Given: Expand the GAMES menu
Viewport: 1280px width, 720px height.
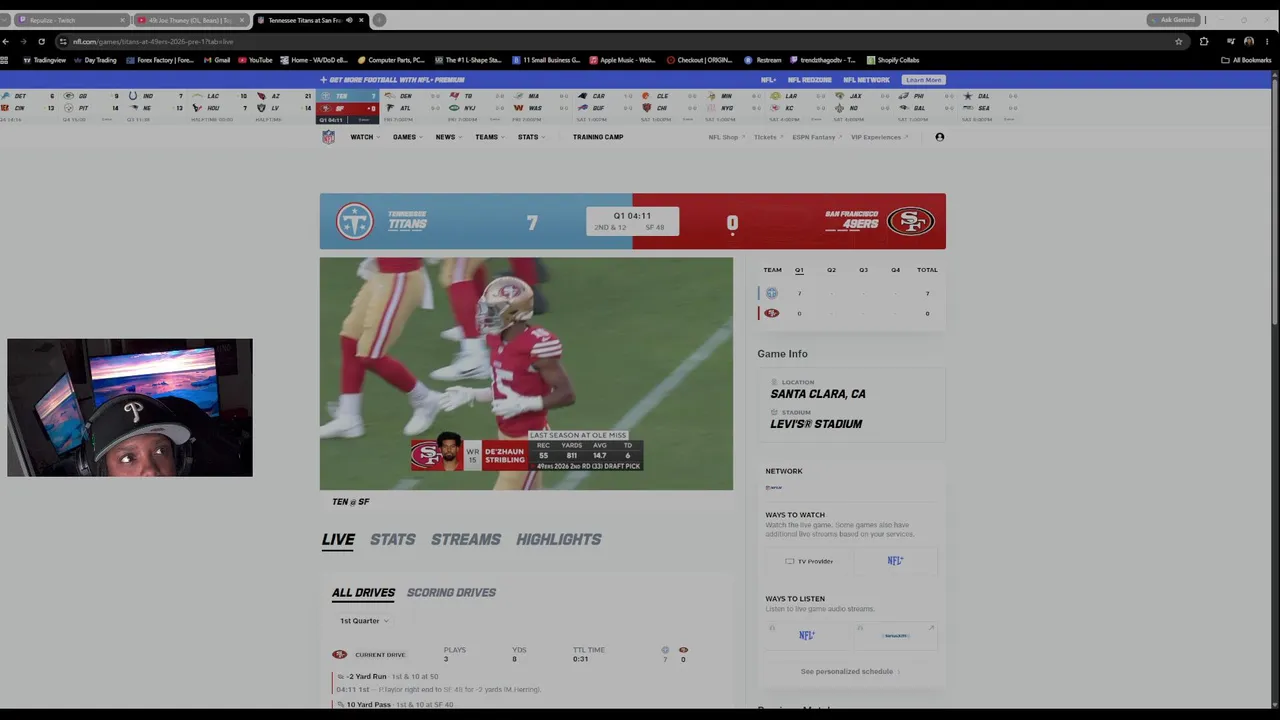Looking at the screenshot, I should tap(407, 137).
